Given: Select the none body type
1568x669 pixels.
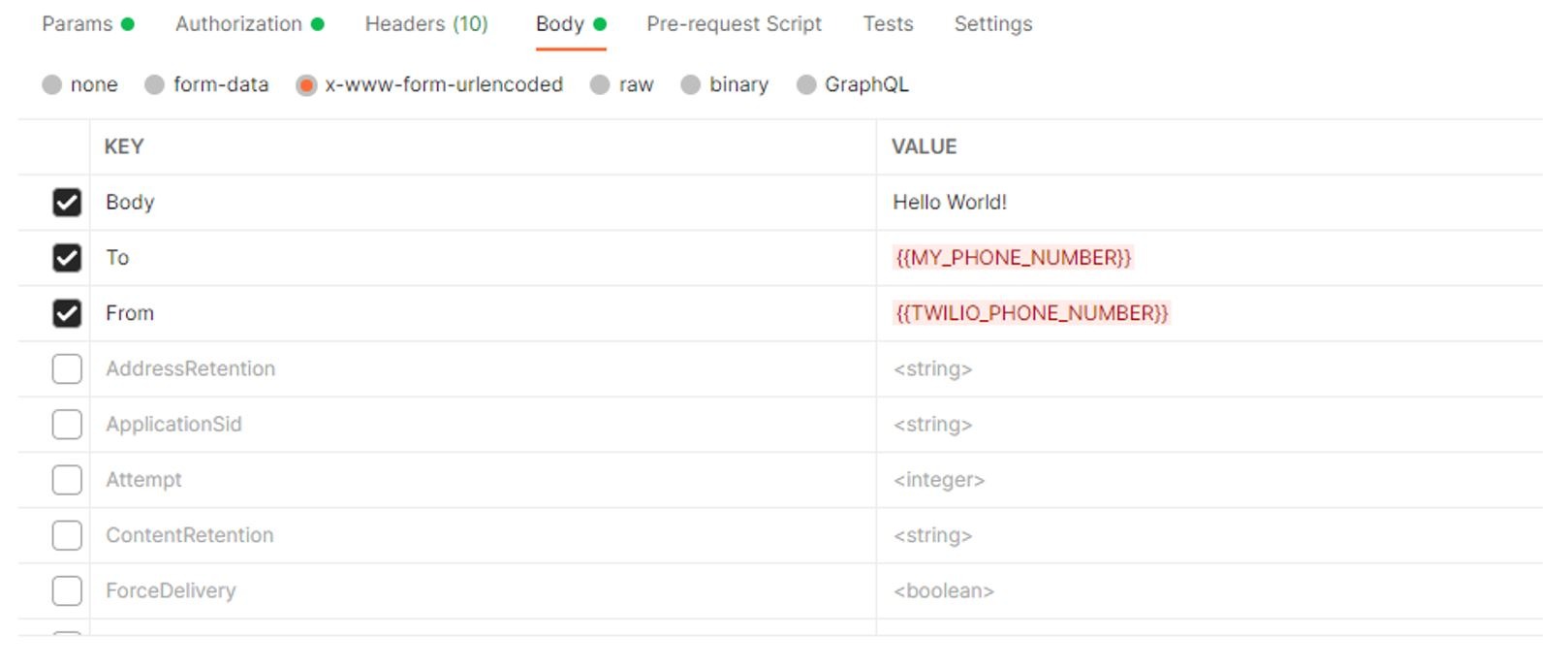Looking at the screenshot, I should (52, 85).
